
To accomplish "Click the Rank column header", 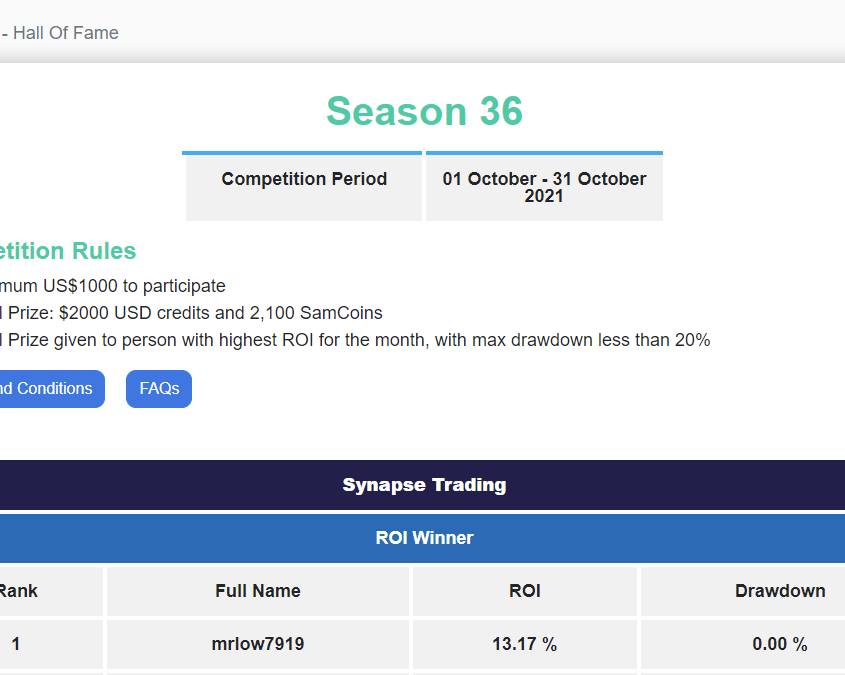I will pos(20,591).
